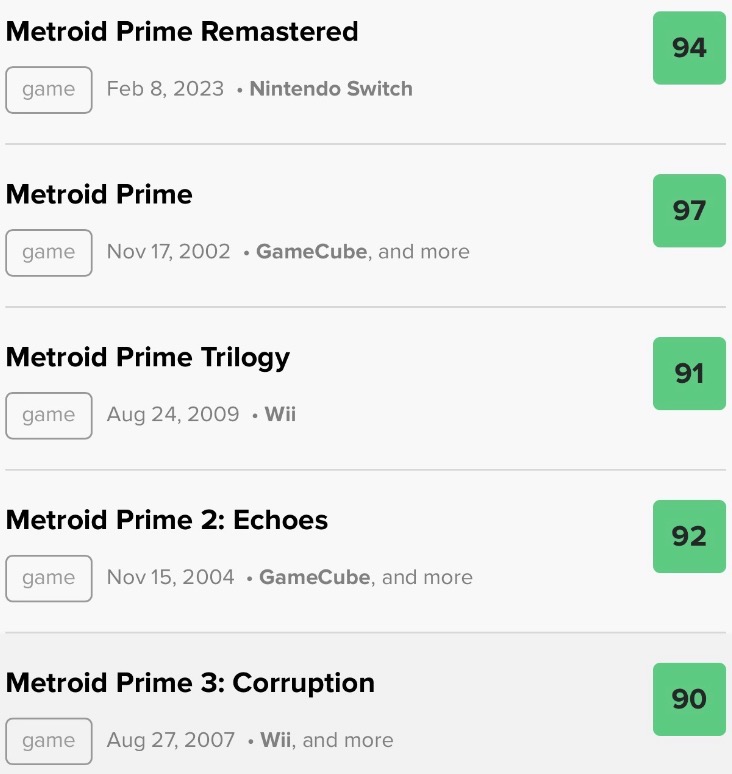Click the 91 score badge

pyautogui.click(x=689, y=374)
